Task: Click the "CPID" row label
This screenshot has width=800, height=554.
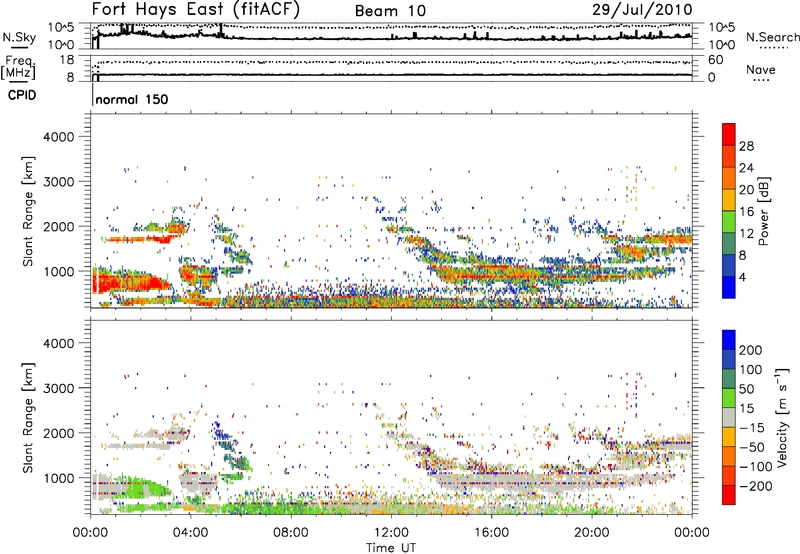Action: pyautogui.click(x=22, y=95)
